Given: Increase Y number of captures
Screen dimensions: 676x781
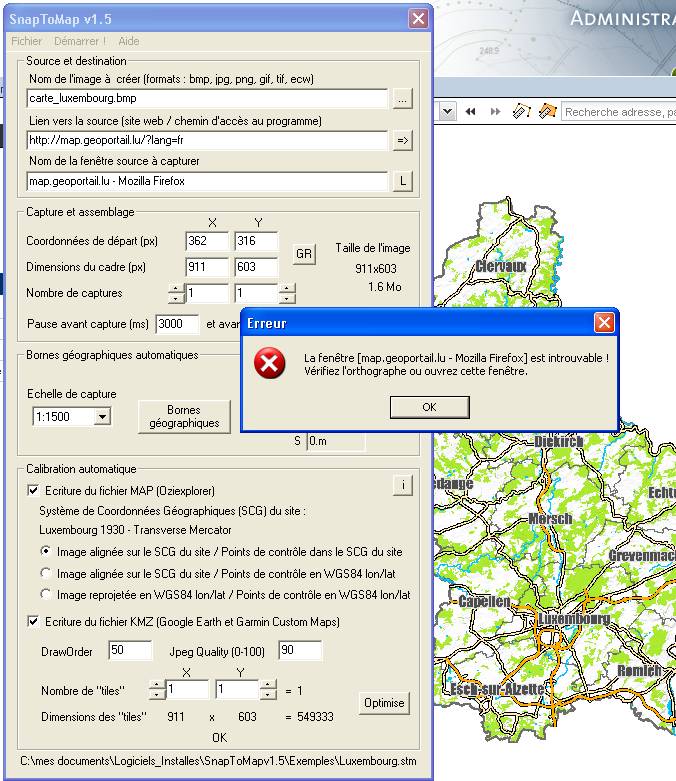Looking at the screenshot, I should [x=286, y=288].
